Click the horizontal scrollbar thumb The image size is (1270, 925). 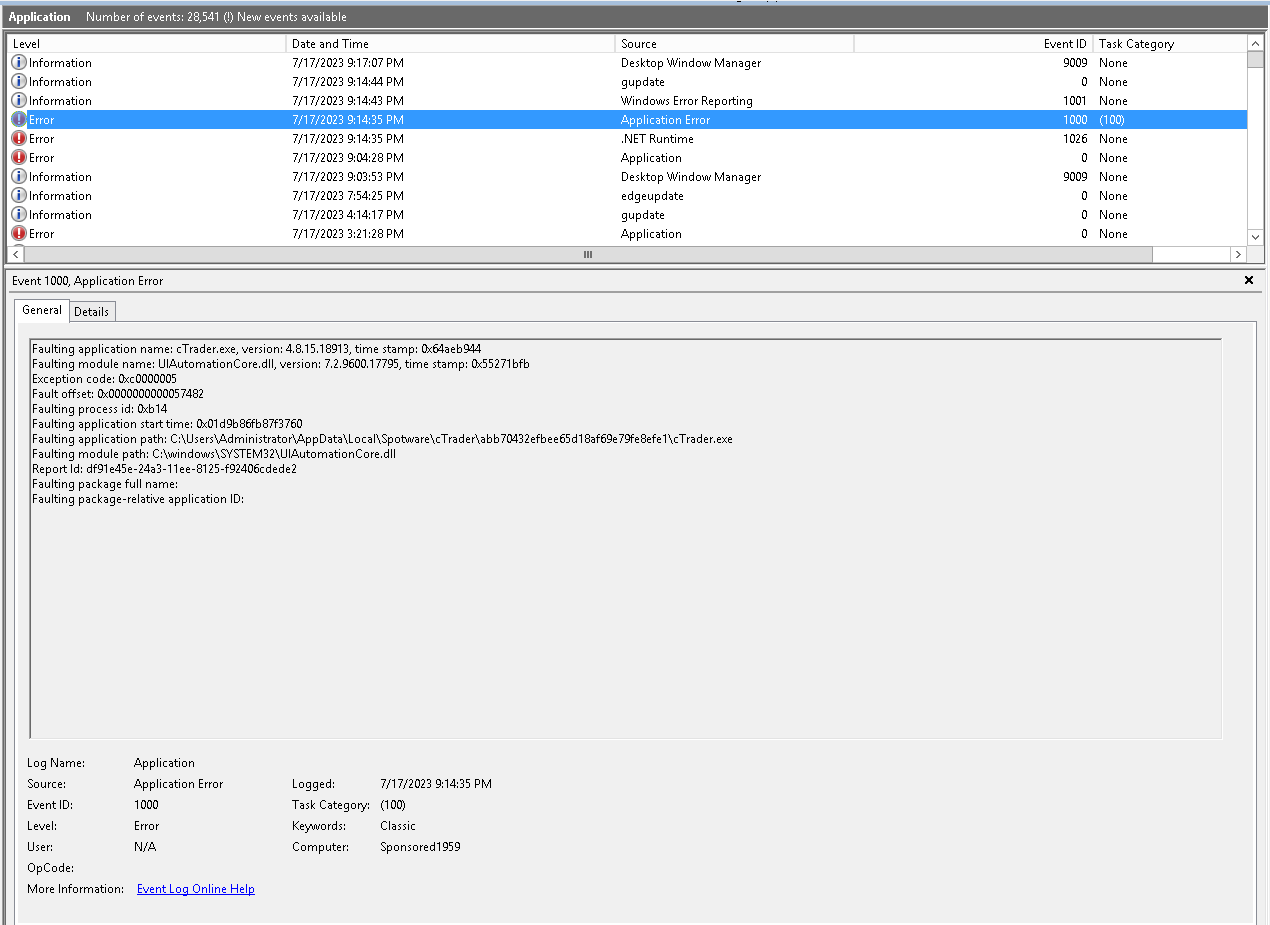pyautogui.click(x=588, y=255)
